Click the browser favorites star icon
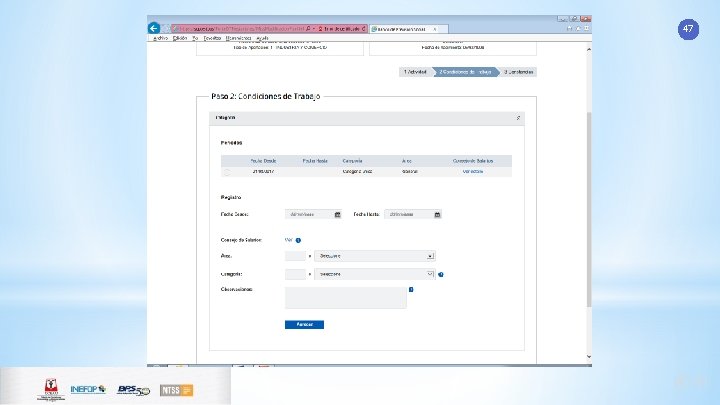Screen dimensions: 720x405 point(578,28)
